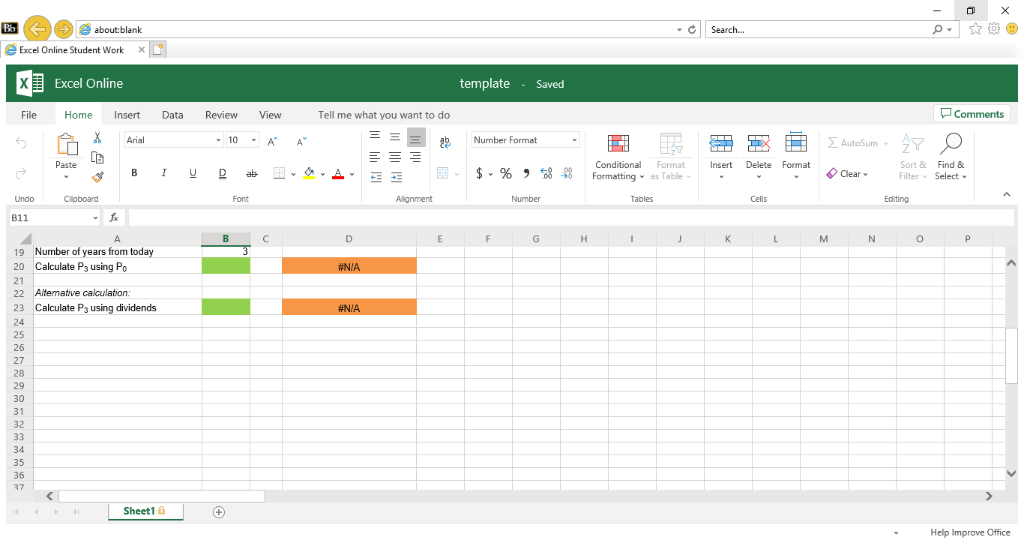Open the Comments pane
This screenshot has height=546, width=1024.
(x=972, y=114)
